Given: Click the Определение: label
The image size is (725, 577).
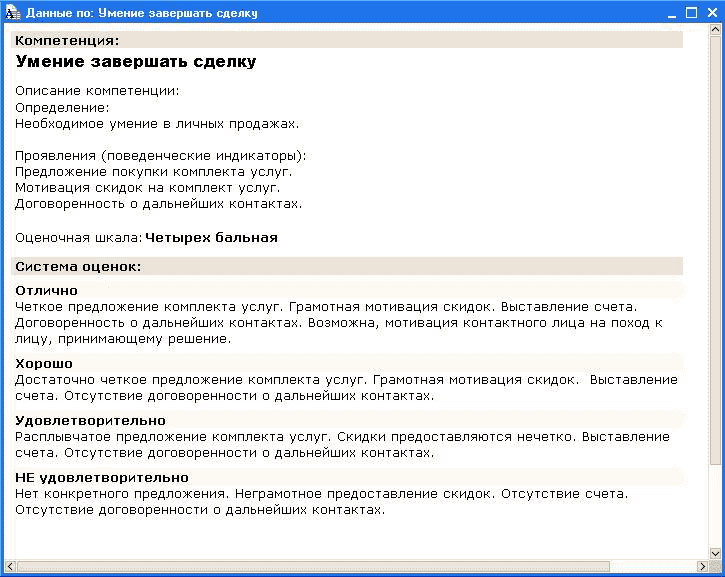Looking at the screenshot, I should point(62,108).
